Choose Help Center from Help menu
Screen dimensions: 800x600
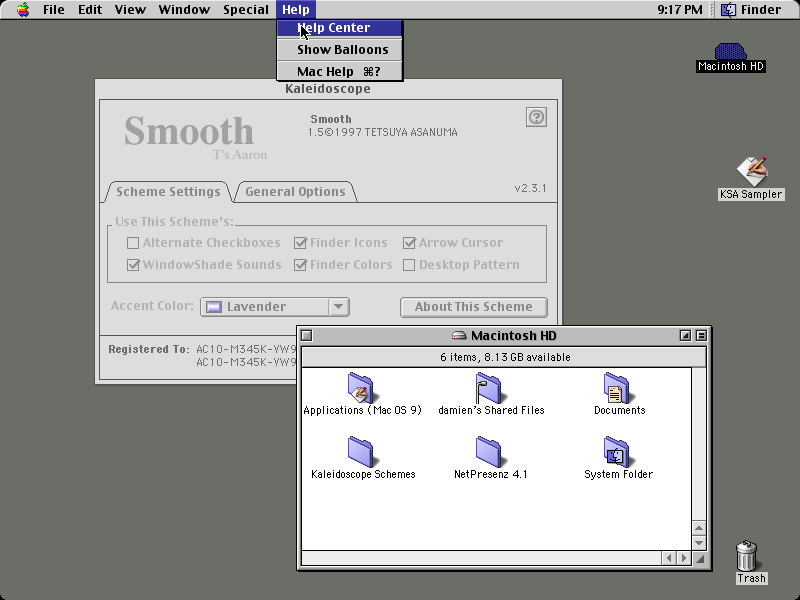[x=340, y=28]
